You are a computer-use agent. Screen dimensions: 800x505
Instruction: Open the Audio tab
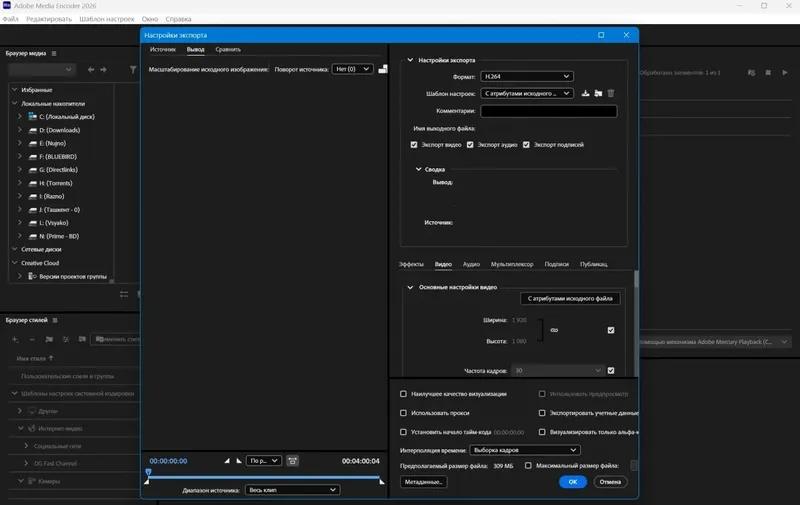coord(471,264)
